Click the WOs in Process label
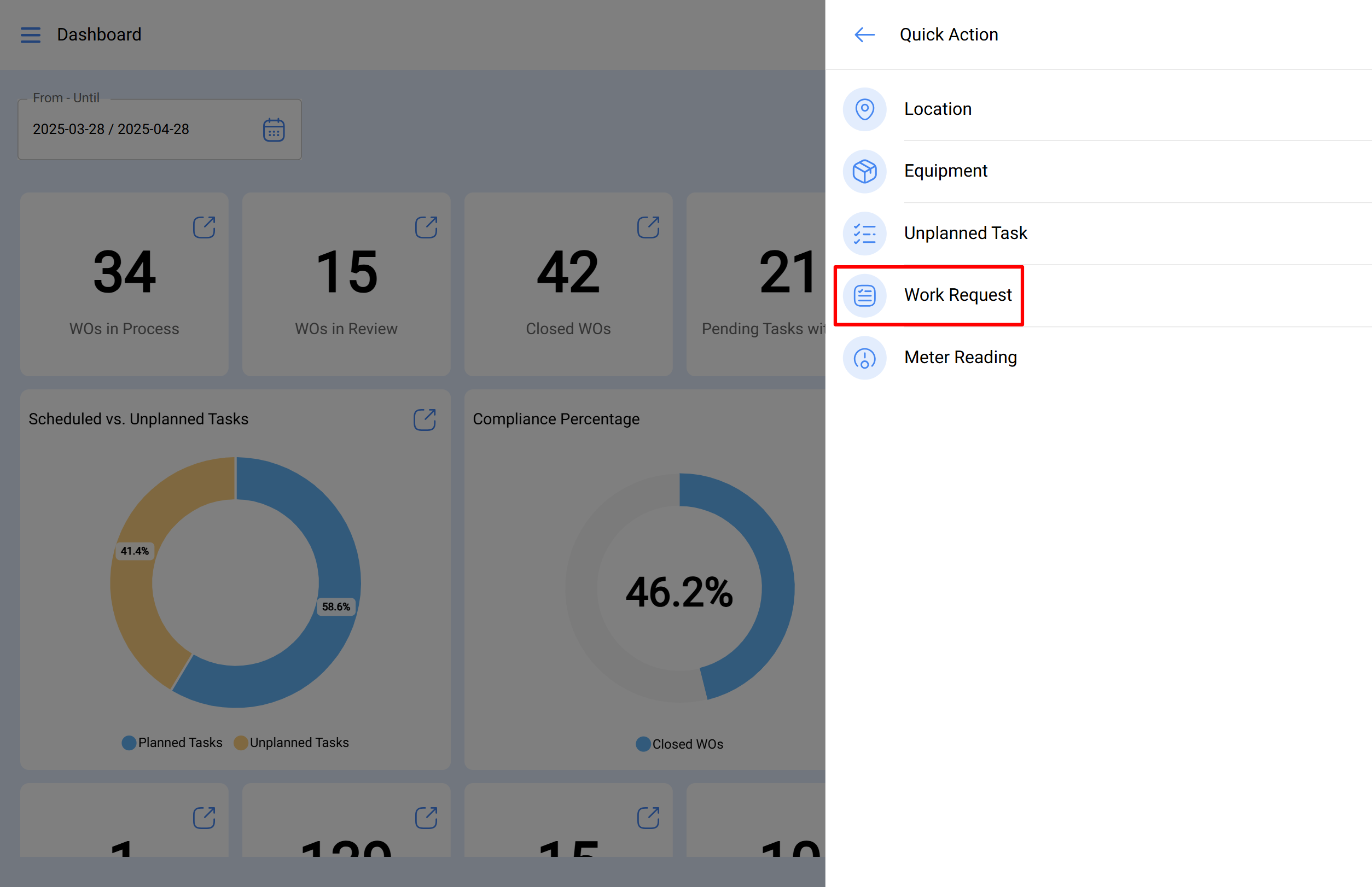Viewport: 1372px width, 887px height. click(125, 329)
